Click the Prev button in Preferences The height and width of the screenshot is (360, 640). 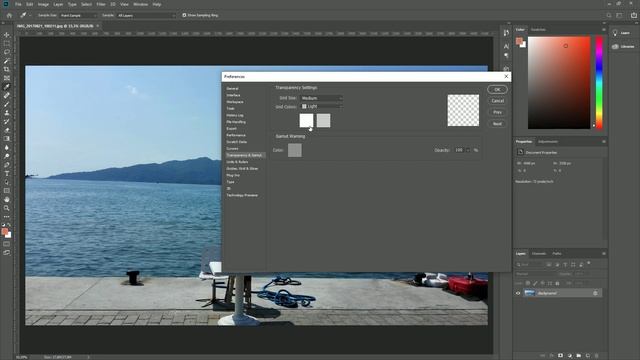497,112
